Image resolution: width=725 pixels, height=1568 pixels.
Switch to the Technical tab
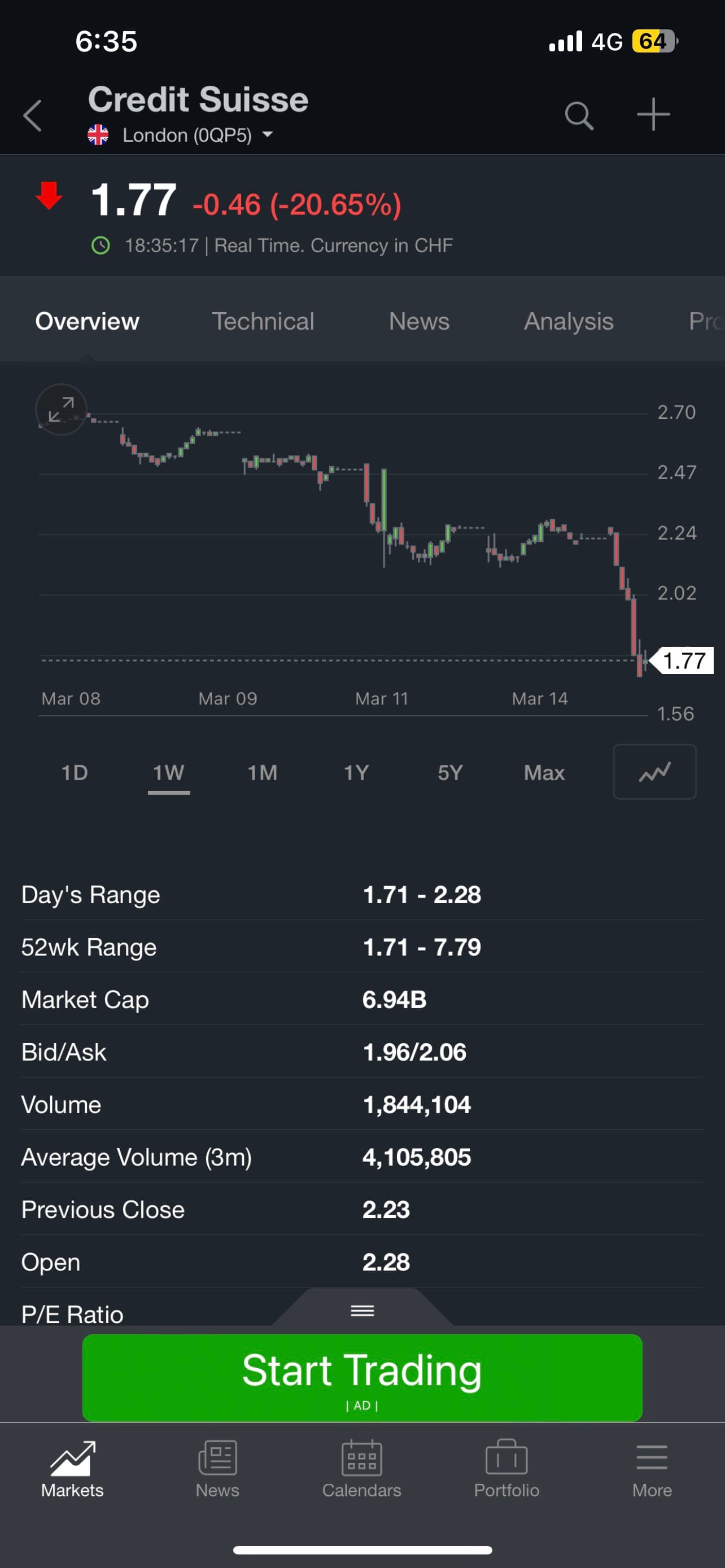[263, 321]
